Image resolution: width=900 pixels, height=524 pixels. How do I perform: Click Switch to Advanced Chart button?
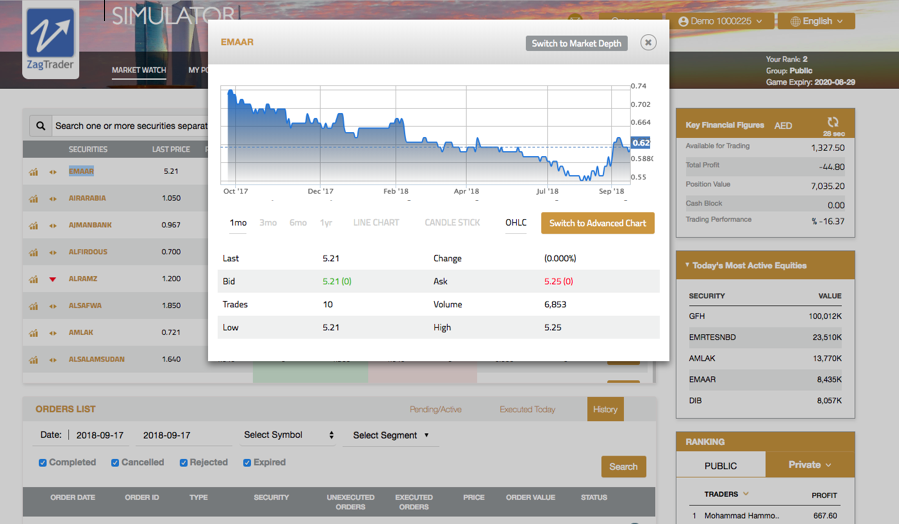point(598,223)
